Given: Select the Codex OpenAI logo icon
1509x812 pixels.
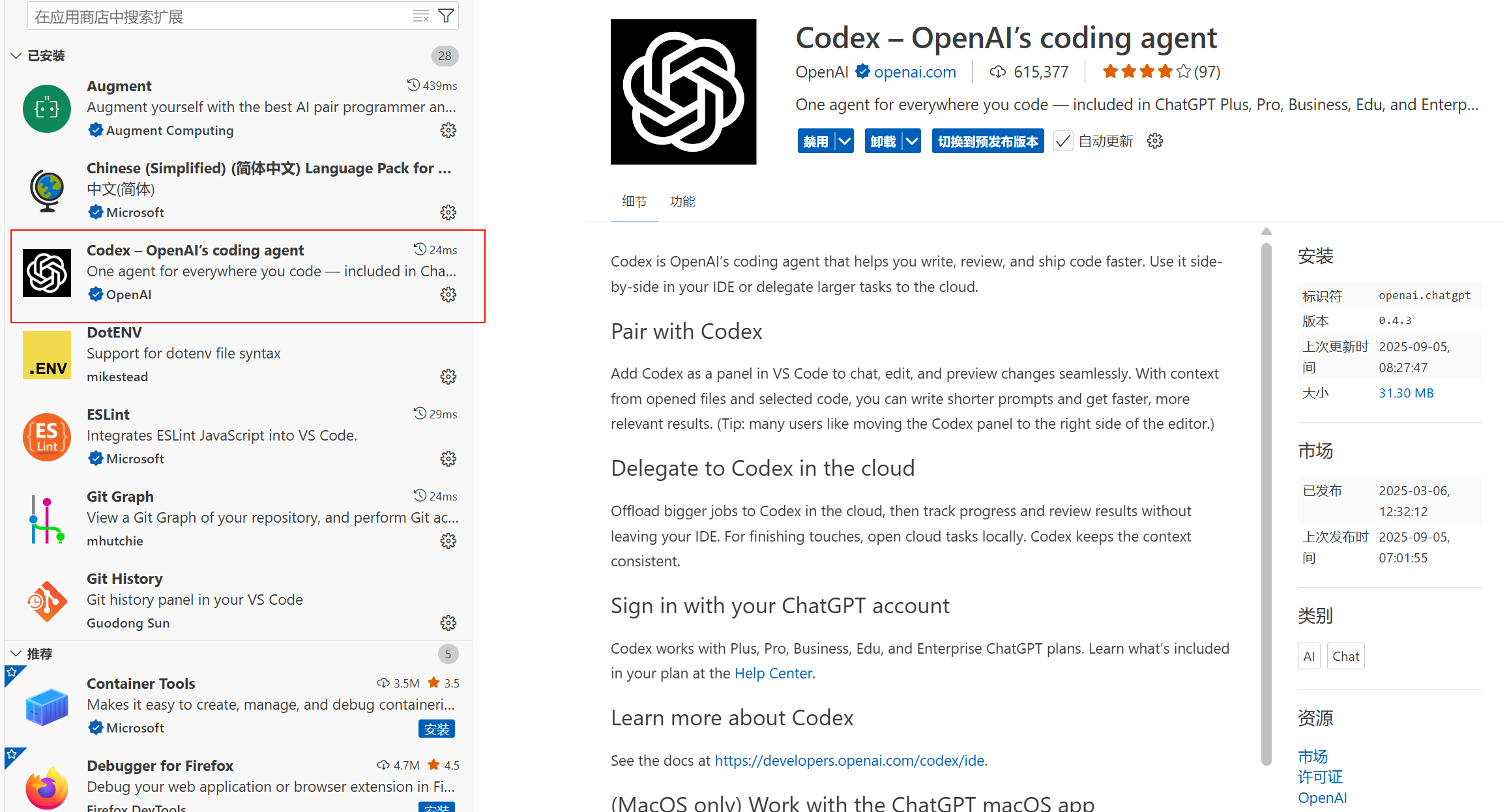Looking at the screenshot, I should coord(46,273).
